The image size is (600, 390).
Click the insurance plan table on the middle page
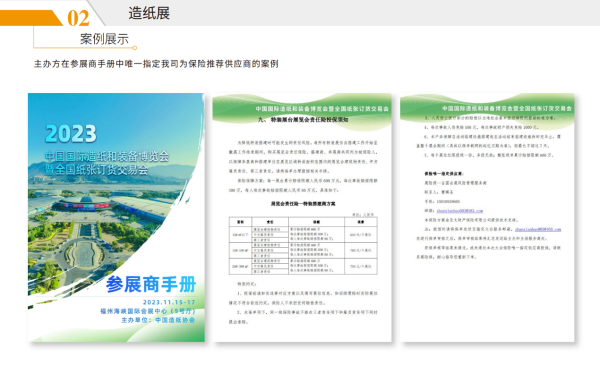pyautogui.click(x=303, y=245)
